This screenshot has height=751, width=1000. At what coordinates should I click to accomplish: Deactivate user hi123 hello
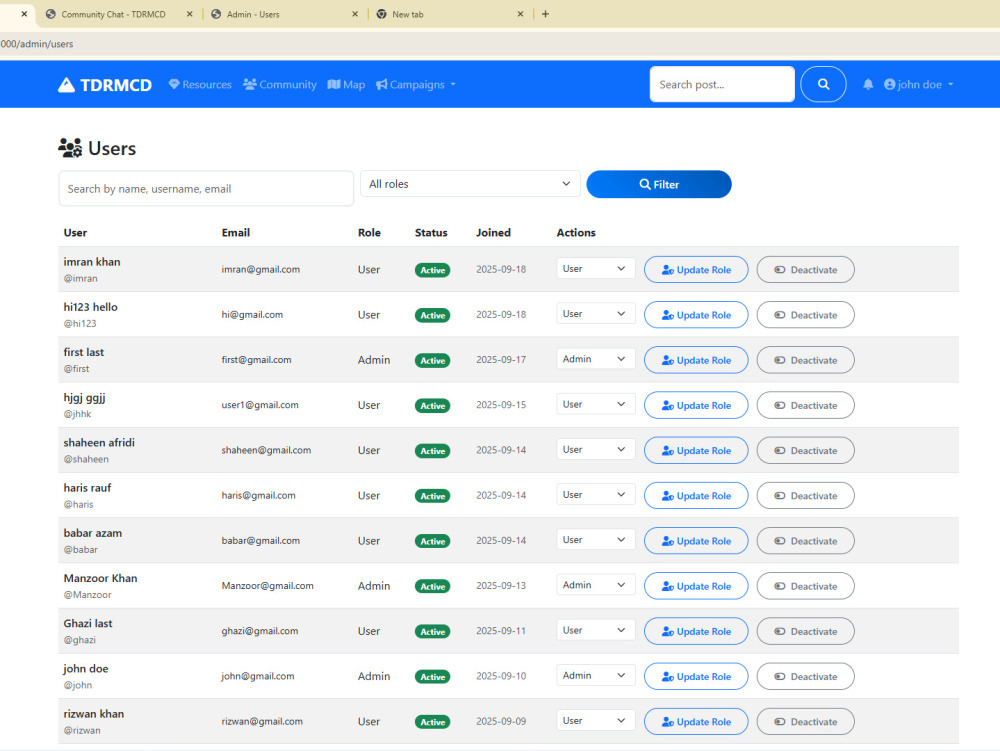(x=805, y=315)
